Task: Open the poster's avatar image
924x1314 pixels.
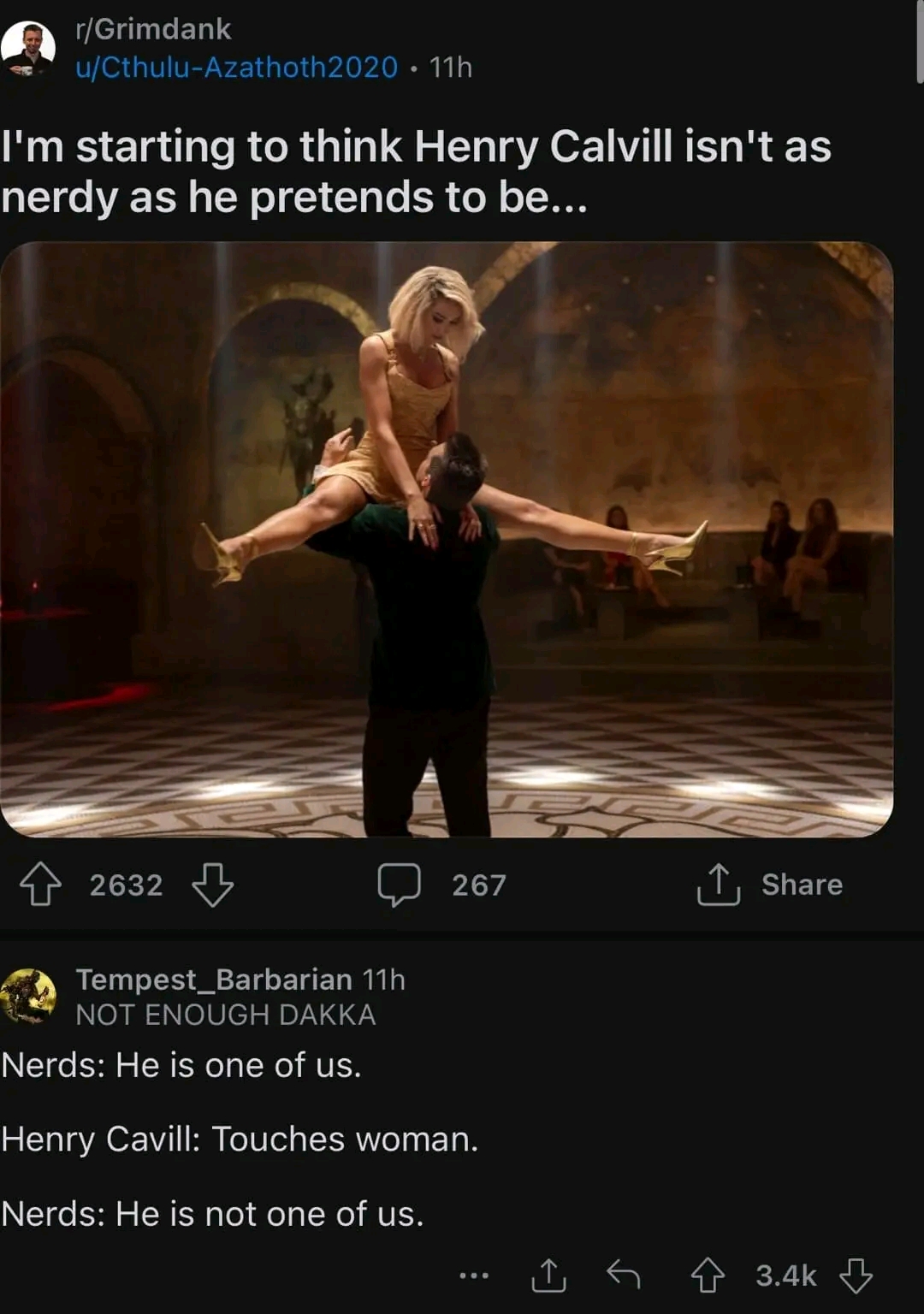Action: (28, 49)
